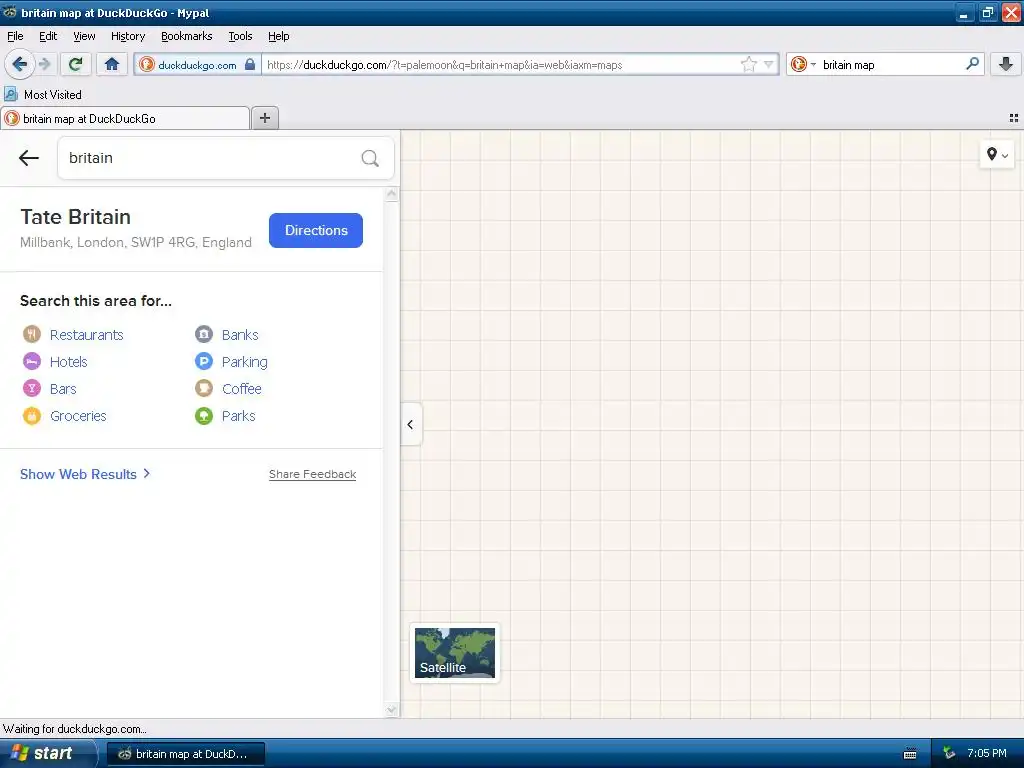The width and height of the screenshot is (1024, 768).
Task: Open the History menu
Action: click(127, 36)
